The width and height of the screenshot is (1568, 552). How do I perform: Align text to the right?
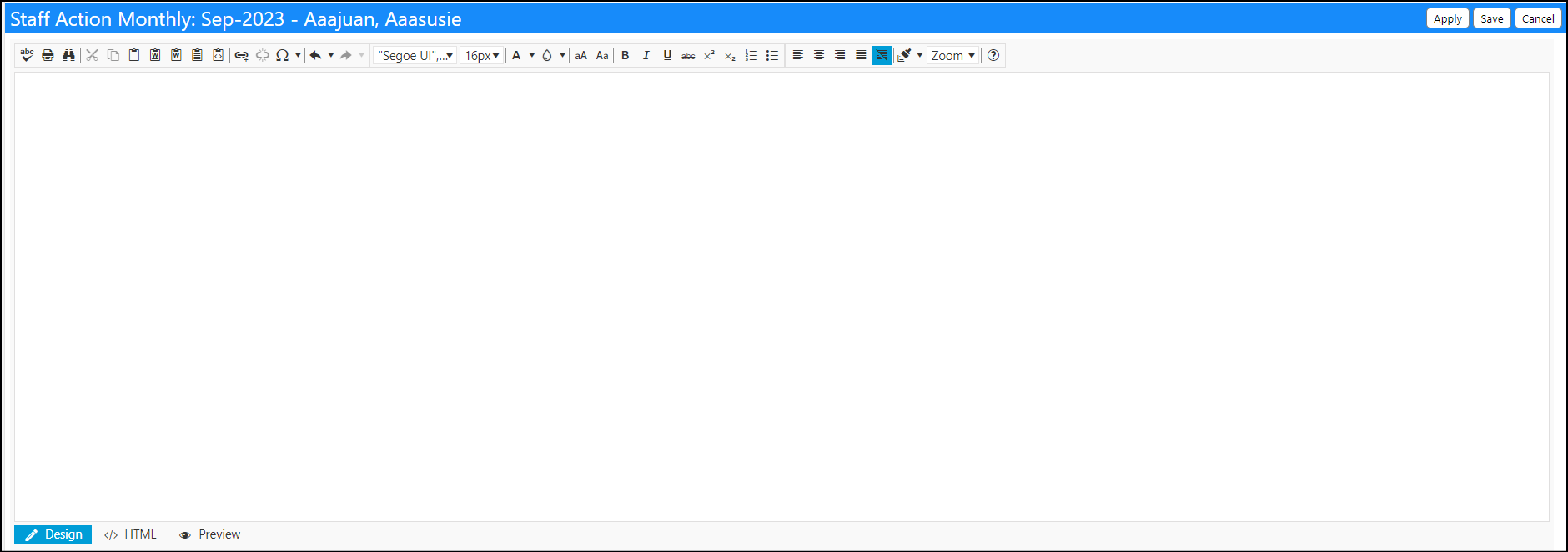[840, 55]
